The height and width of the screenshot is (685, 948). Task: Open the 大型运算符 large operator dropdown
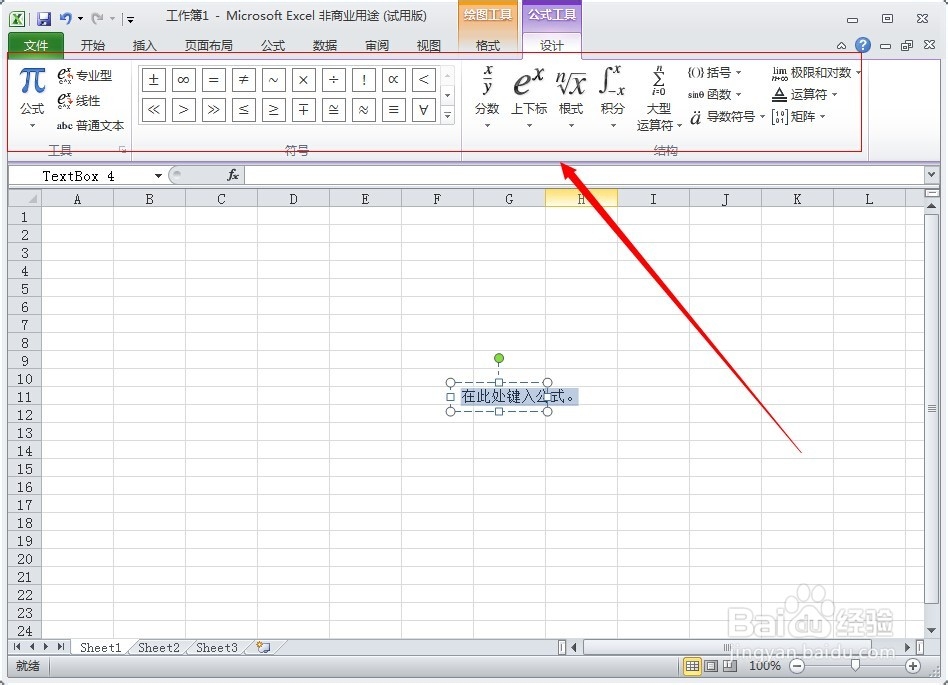pos(659,98)
